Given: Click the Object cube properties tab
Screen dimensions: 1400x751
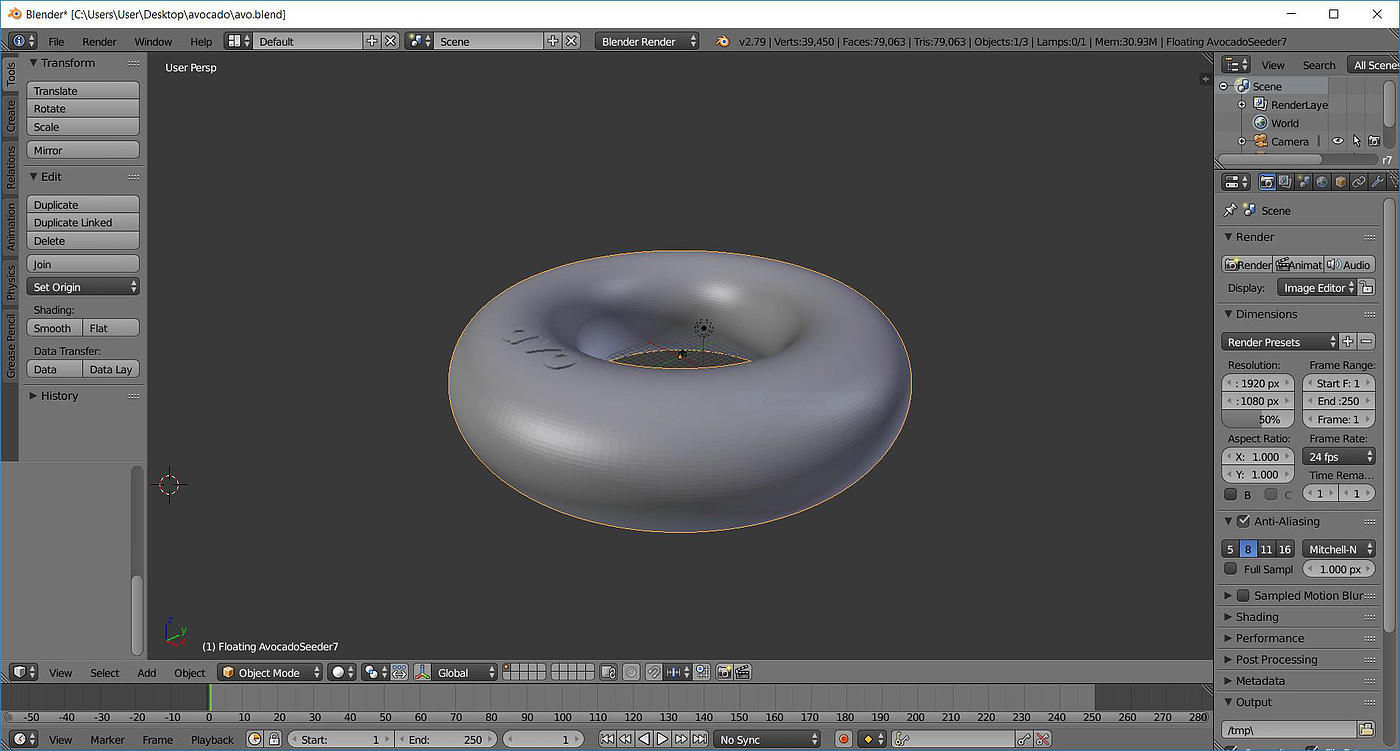Looking at the screenshot, I should click(x=1341, y=182).
